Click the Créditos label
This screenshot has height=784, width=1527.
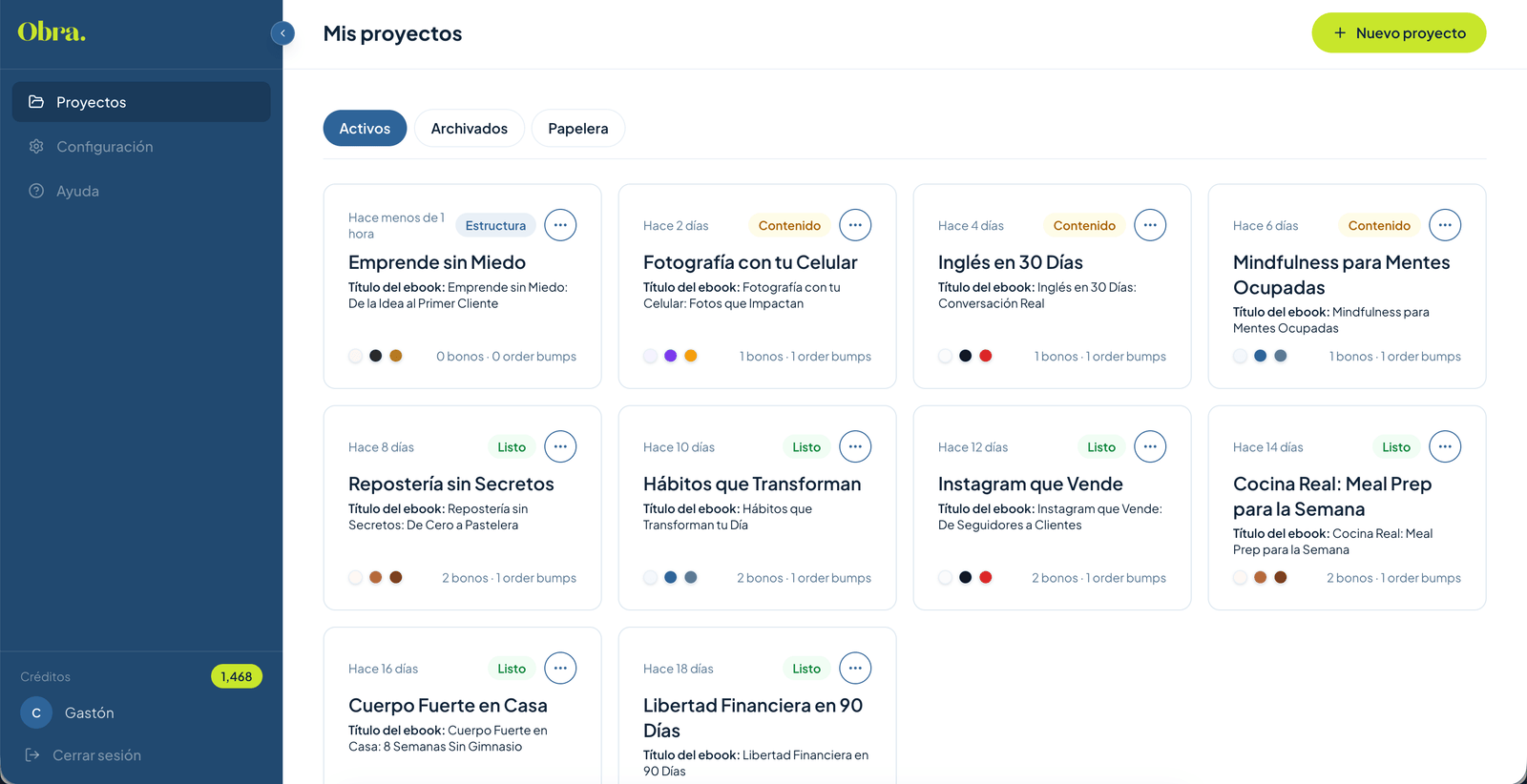pyautogui.click(x=46, y=676)
